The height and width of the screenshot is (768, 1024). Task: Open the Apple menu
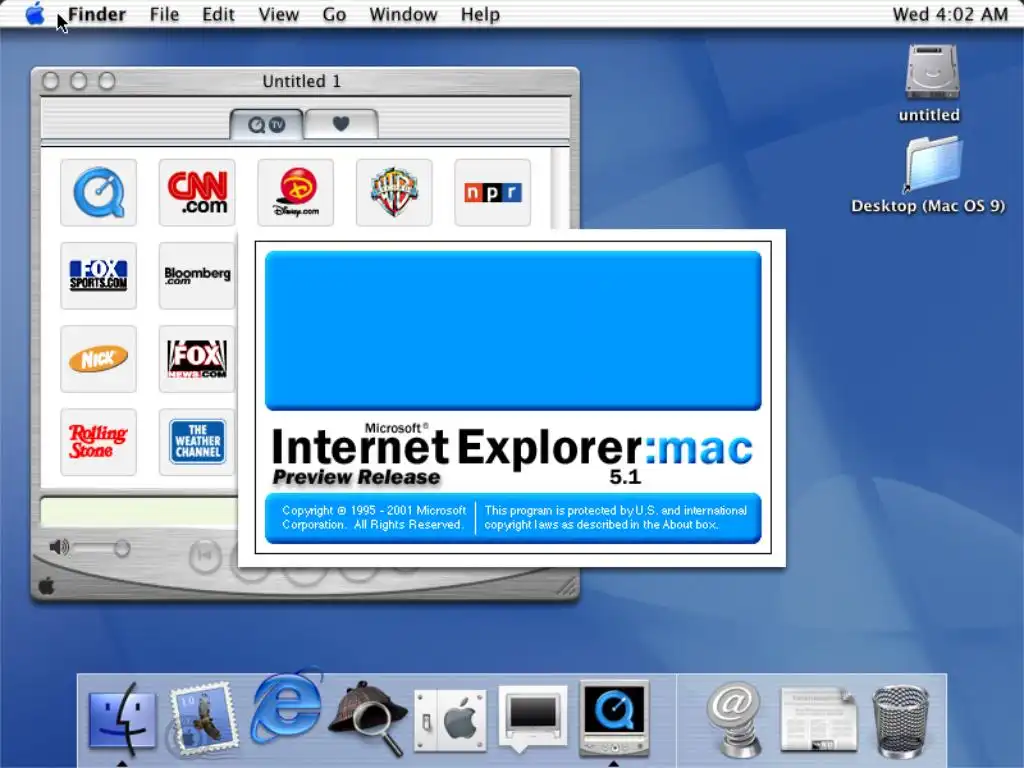coord(35,14)
